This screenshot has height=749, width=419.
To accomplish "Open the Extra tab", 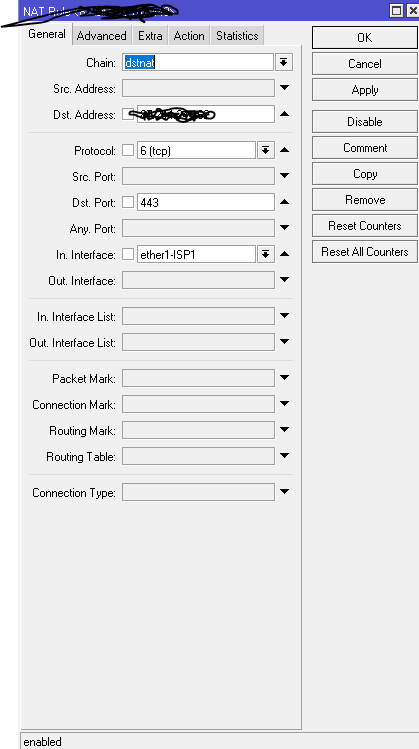I will pos(150,36).
